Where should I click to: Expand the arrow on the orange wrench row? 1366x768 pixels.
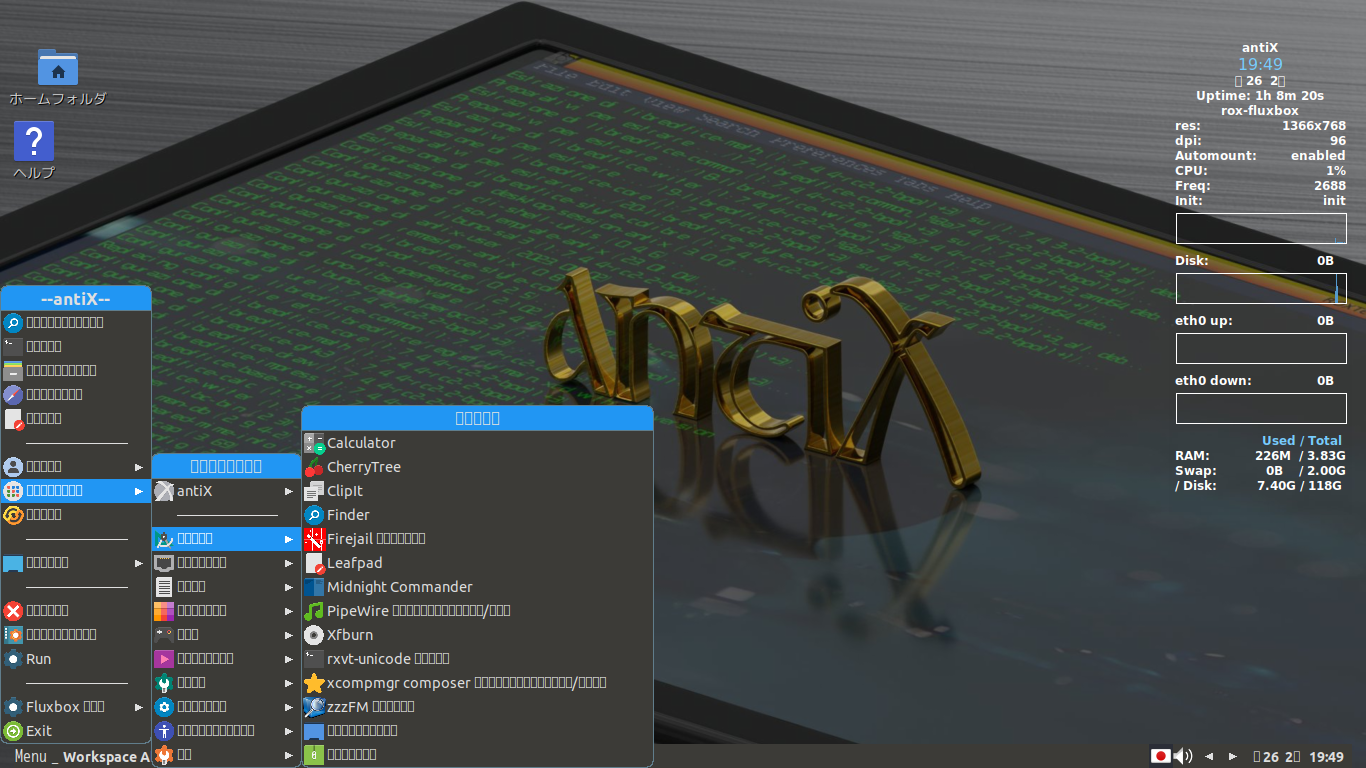pyautogui.click(x=289, y=755)
